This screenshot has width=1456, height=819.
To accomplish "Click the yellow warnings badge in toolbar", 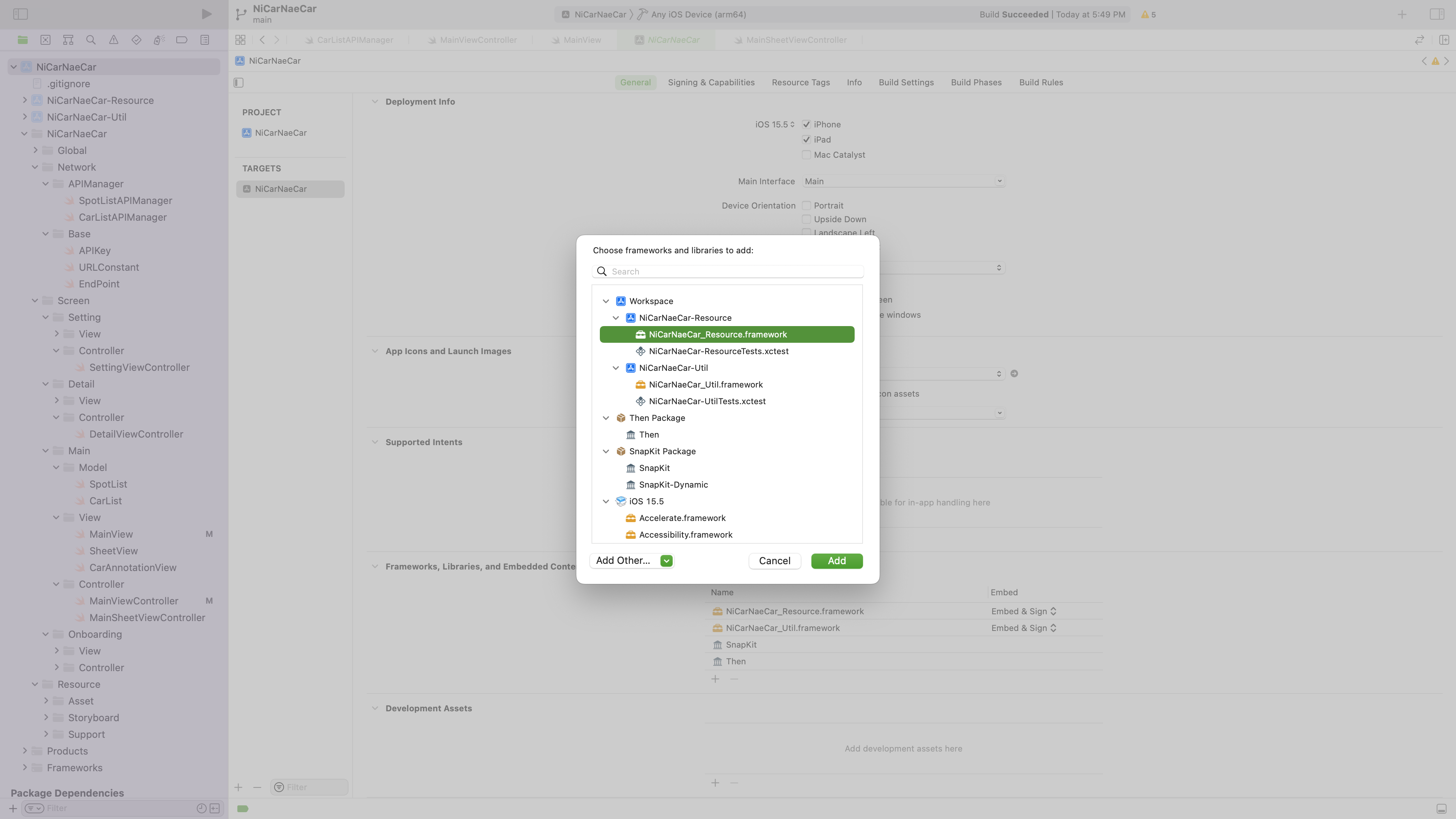I will [1148, 15].
